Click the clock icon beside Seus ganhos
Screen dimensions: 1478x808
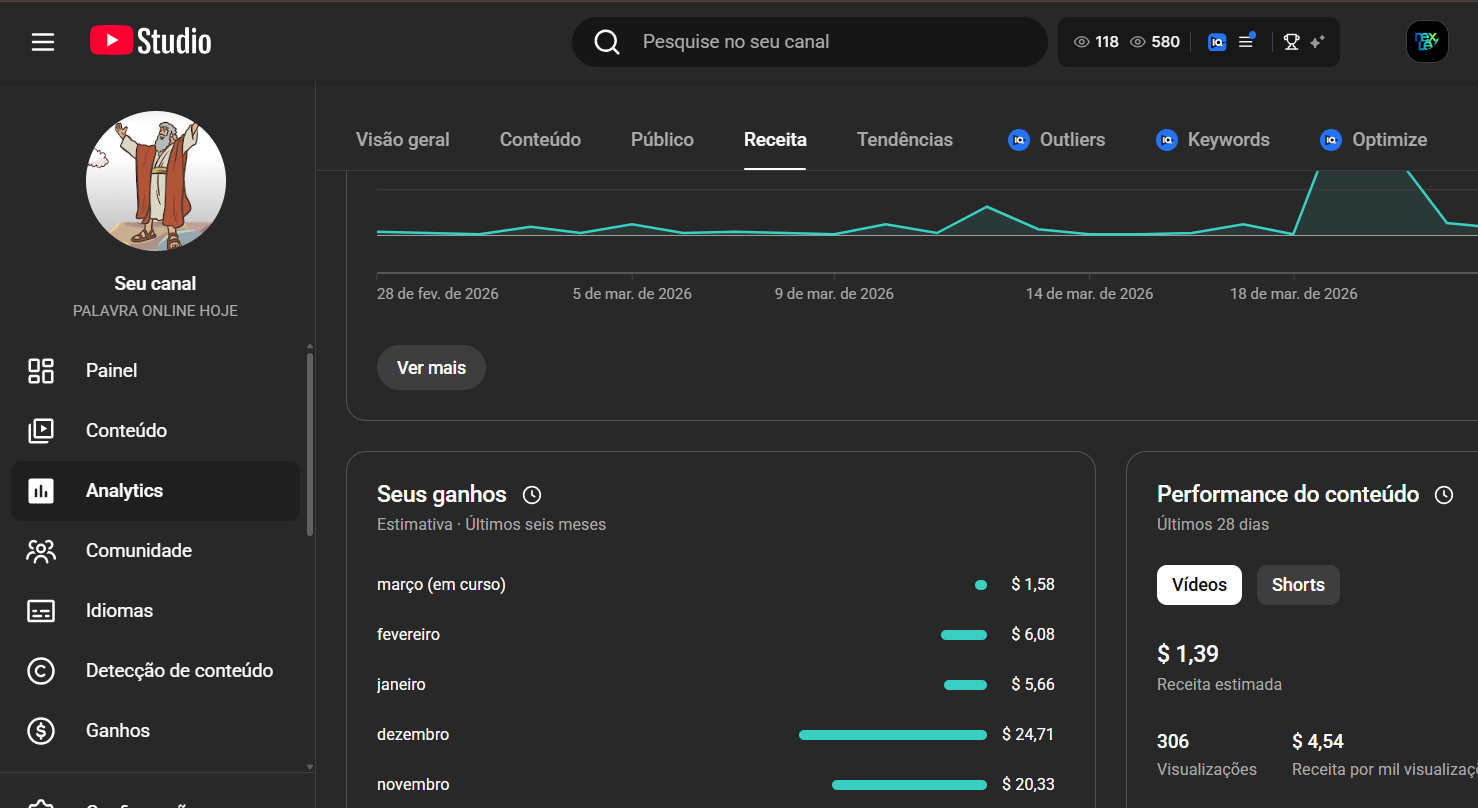pyautogui.click(x=532, y=495)
